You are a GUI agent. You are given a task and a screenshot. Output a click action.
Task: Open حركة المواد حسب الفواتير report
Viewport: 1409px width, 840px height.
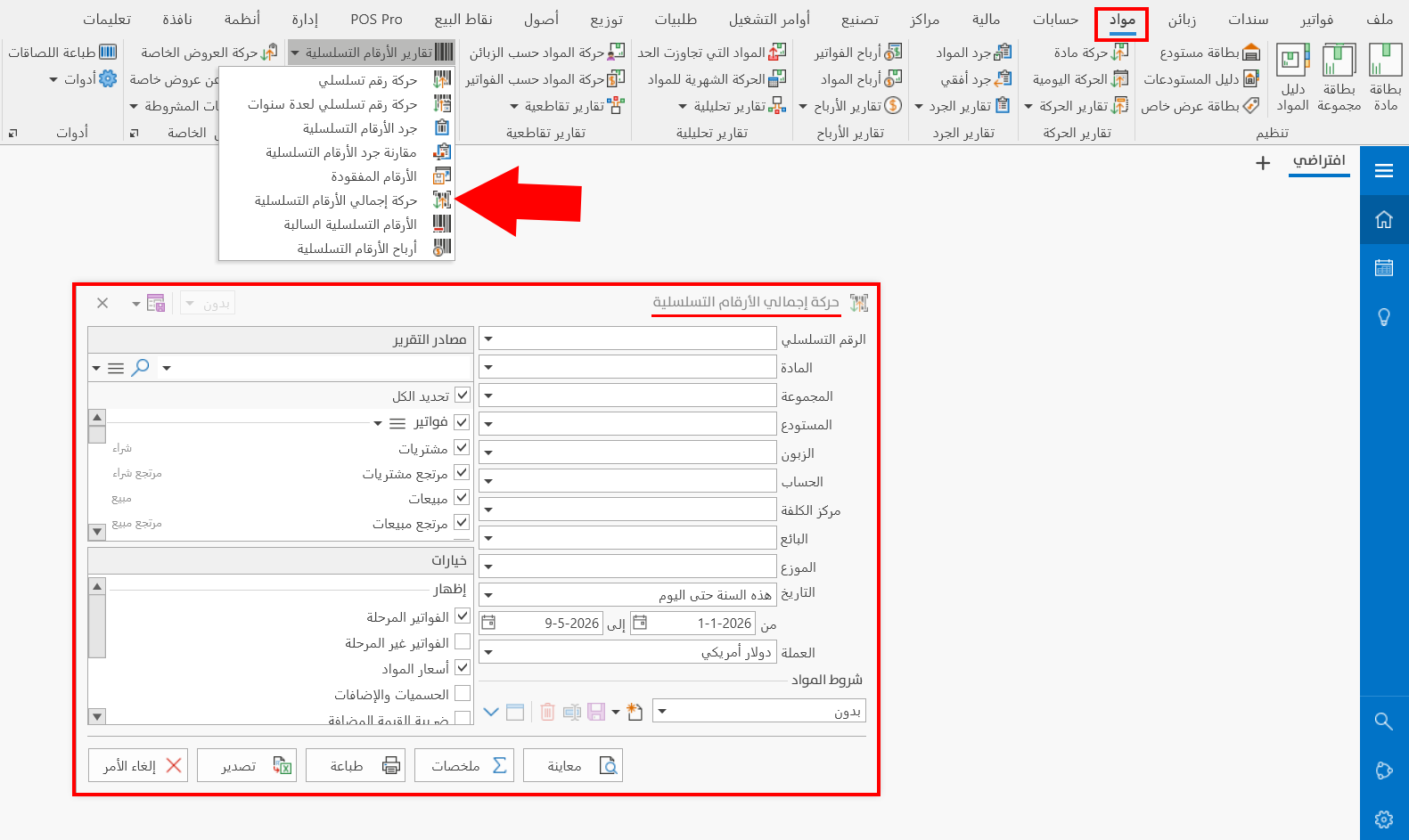[x=545, y=79]
